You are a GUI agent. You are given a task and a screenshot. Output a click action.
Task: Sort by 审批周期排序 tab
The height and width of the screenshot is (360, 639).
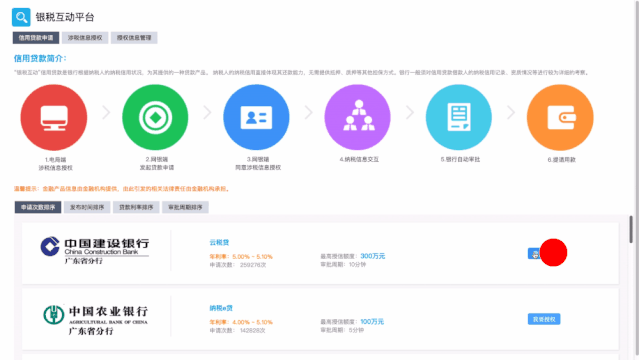(185, 207)
